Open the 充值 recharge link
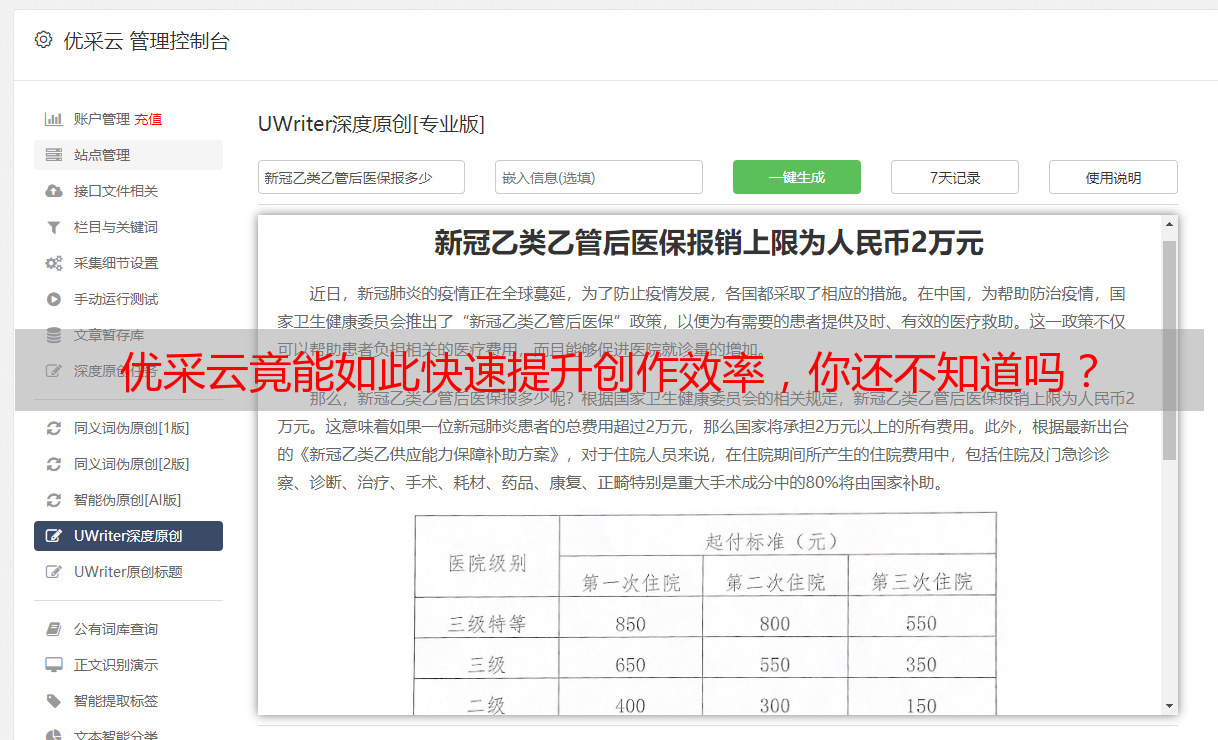 pos(148,119)
